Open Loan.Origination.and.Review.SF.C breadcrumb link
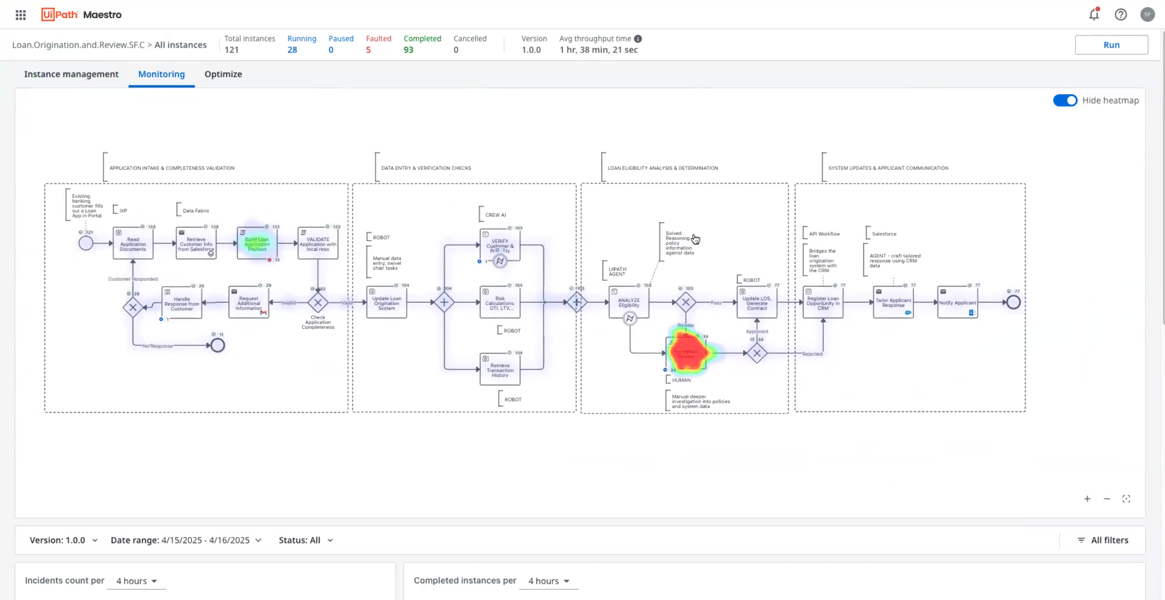1165x600 pixels. click(80, 45)
